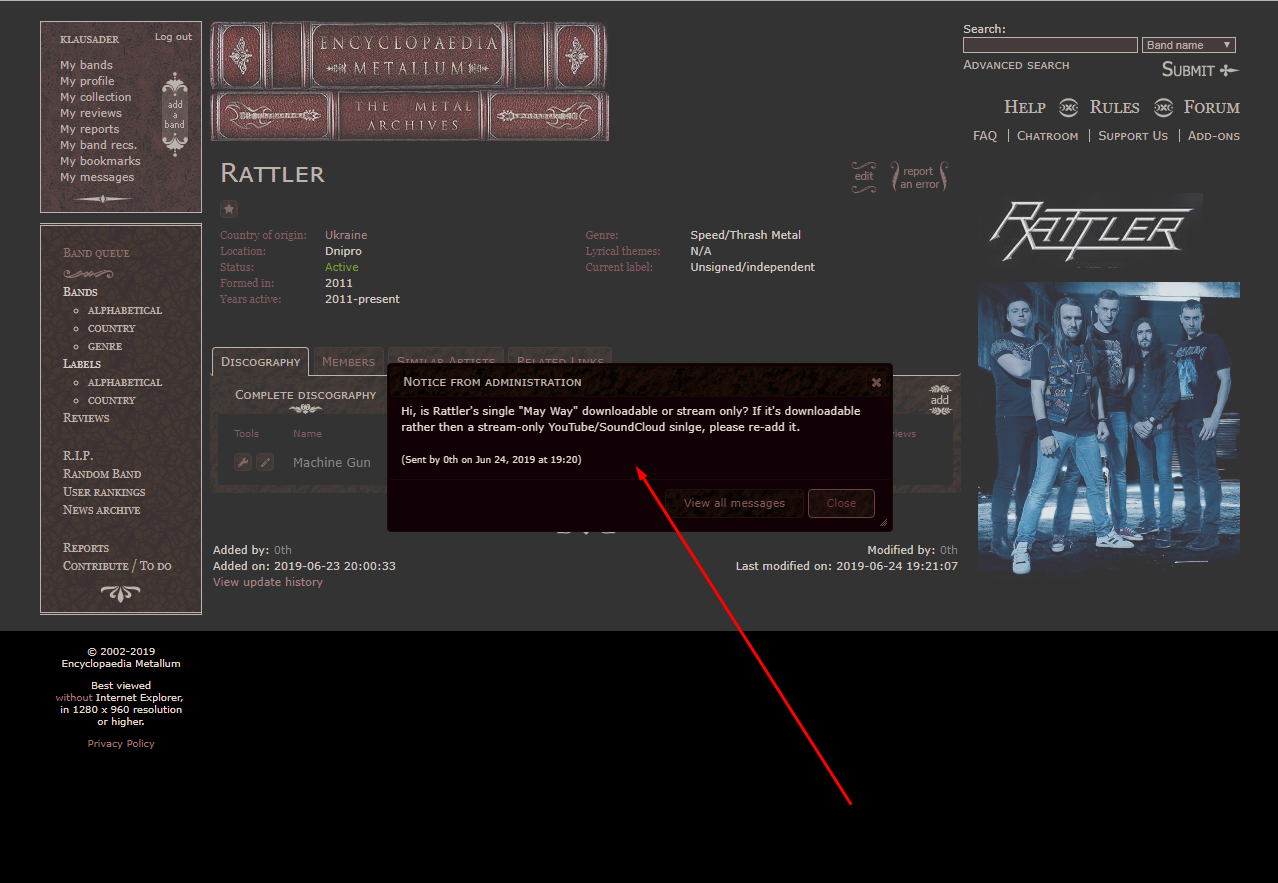
Task: Click the Submit search button
Action: click(x=1200, y=70)
